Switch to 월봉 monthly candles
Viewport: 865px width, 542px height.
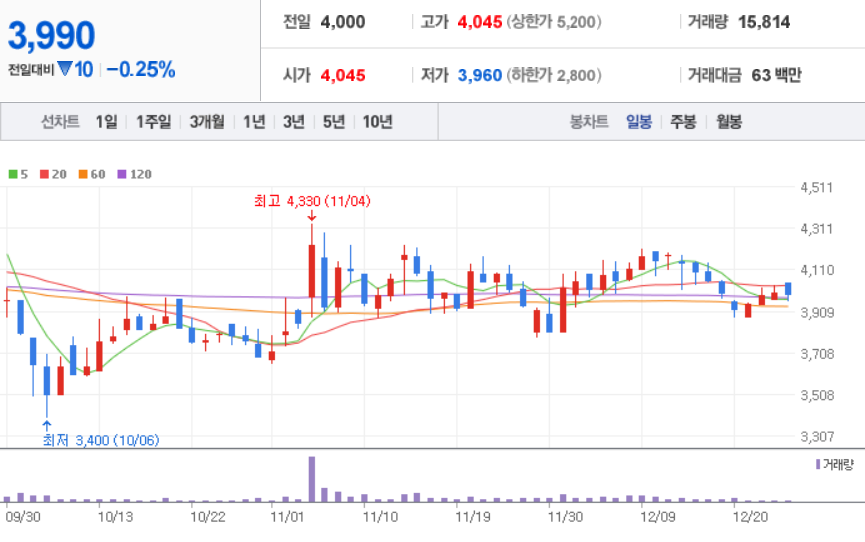tap(729, 121)
